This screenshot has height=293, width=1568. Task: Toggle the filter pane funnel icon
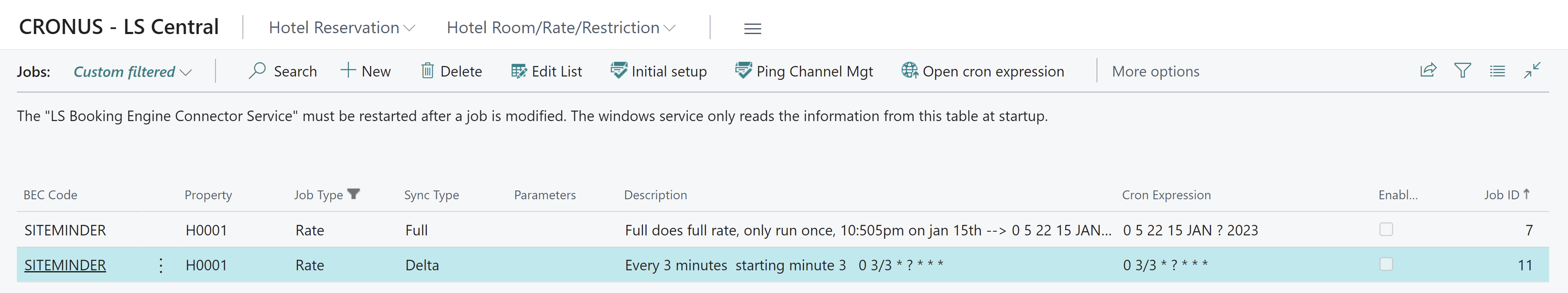click(x=1463, y=71)
